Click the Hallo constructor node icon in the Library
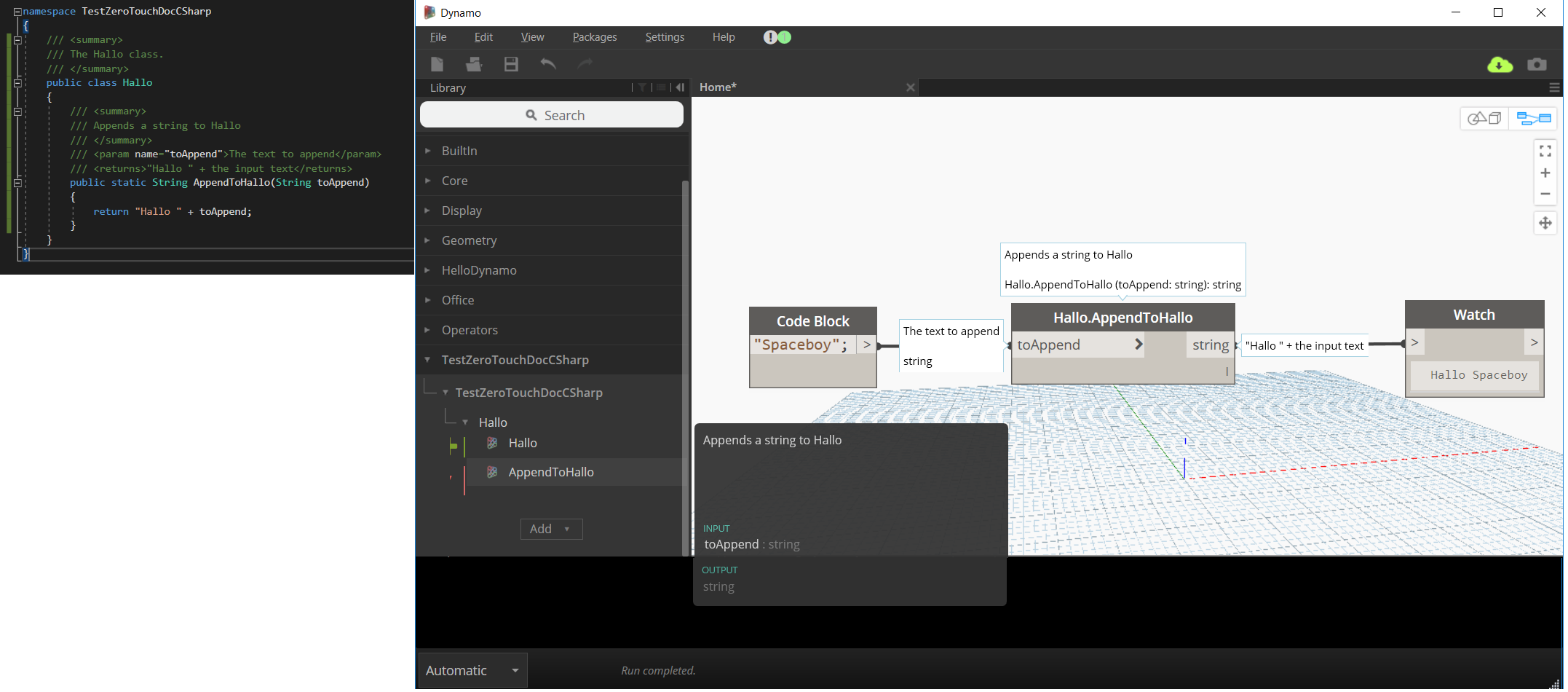 coord(492,443)
